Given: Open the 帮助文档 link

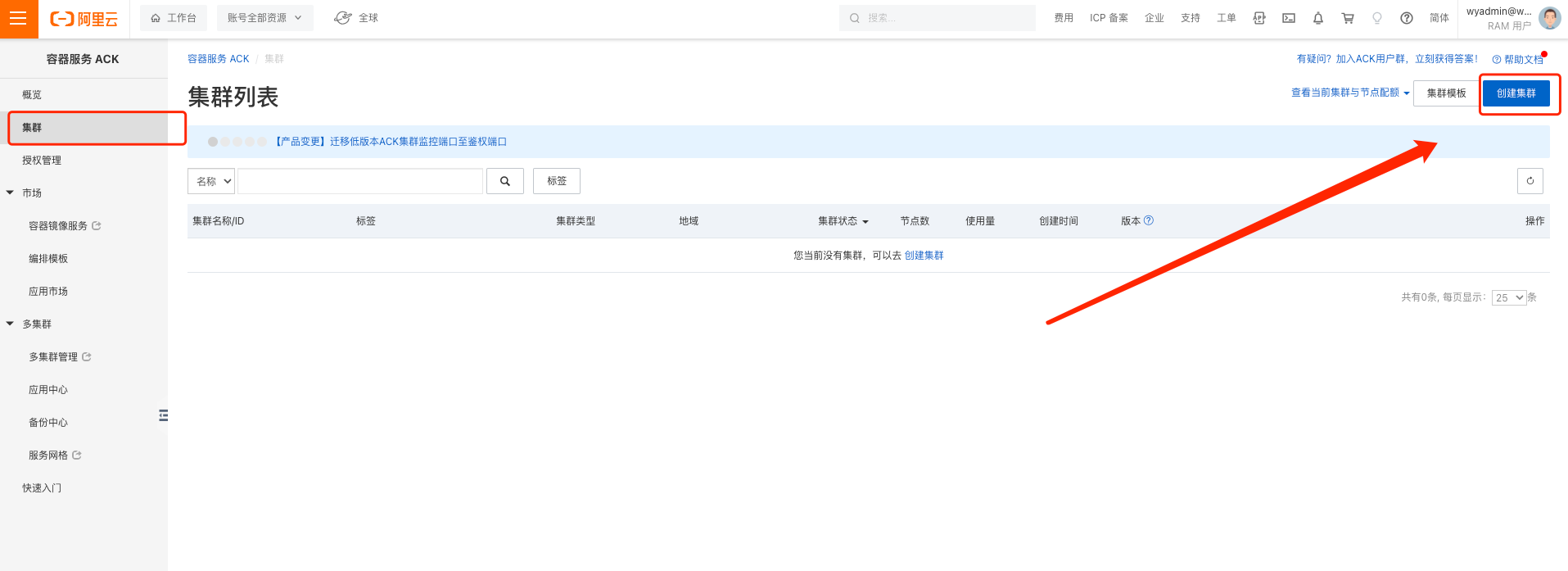Looking at the screenshot, I should pyautogui.click(x=1518, y=59).
